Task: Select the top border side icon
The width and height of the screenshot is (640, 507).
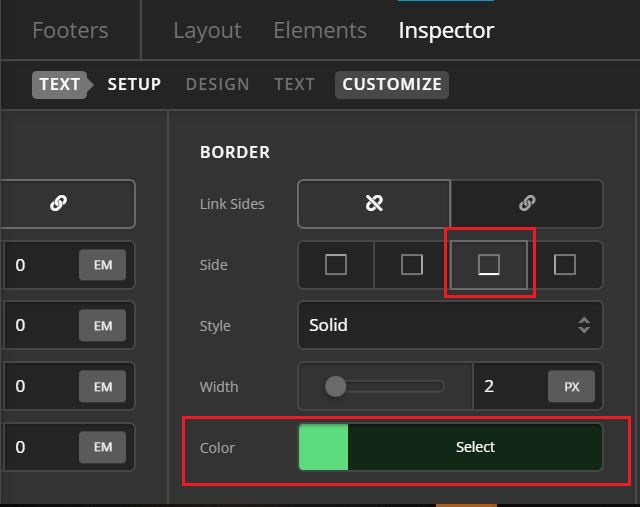Action: tap(336, 265)
